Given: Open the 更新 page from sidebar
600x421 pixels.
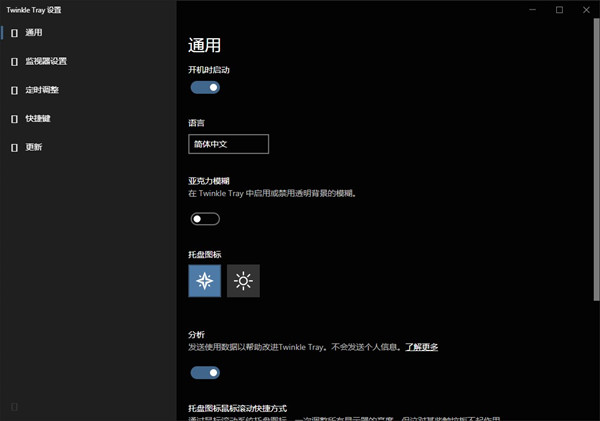Looking at the screenshot, I should (x=34, y=148).
